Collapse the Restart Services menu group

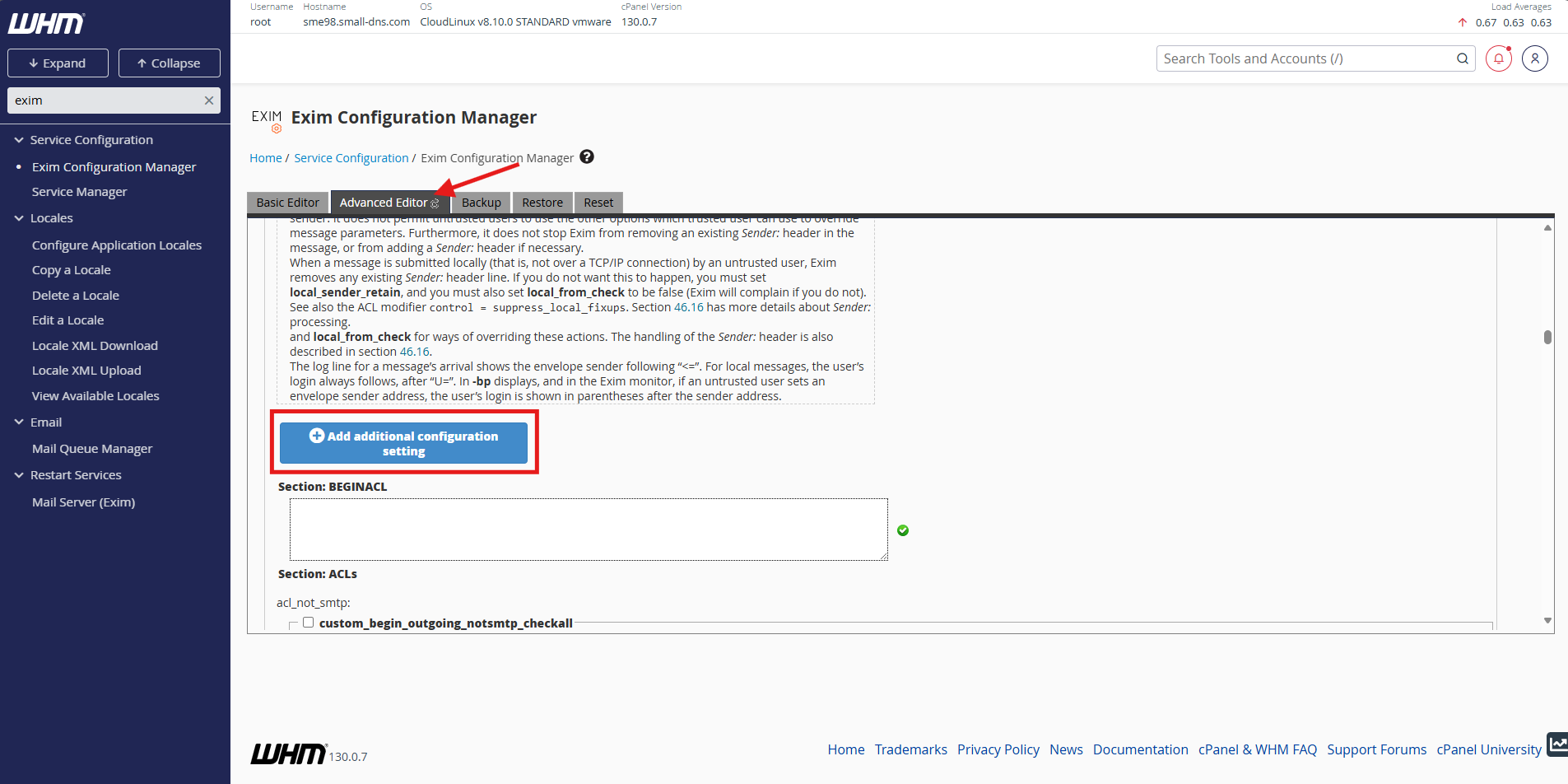click(19, 475)
